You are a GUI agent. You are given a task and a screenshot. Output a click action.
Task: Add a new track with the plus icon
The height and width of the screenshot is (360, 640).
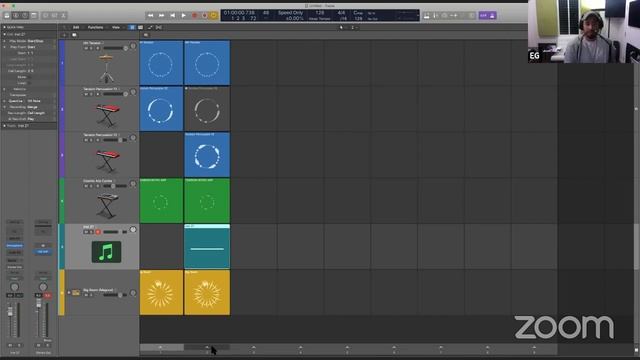(x=64, y=35)
